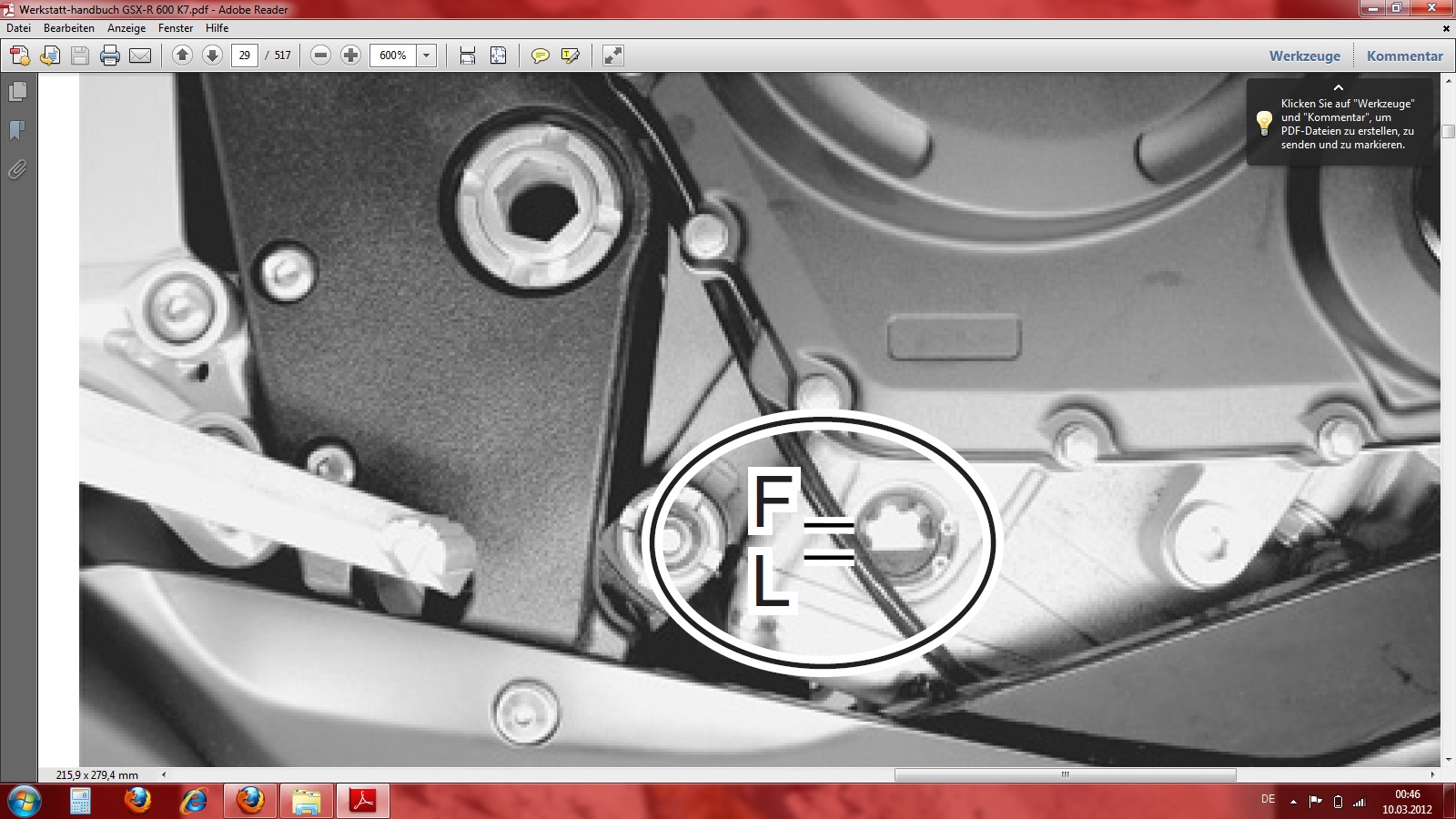
Task: Show bookmarks panel in sidebar
Action: click(x=17, y=131)
